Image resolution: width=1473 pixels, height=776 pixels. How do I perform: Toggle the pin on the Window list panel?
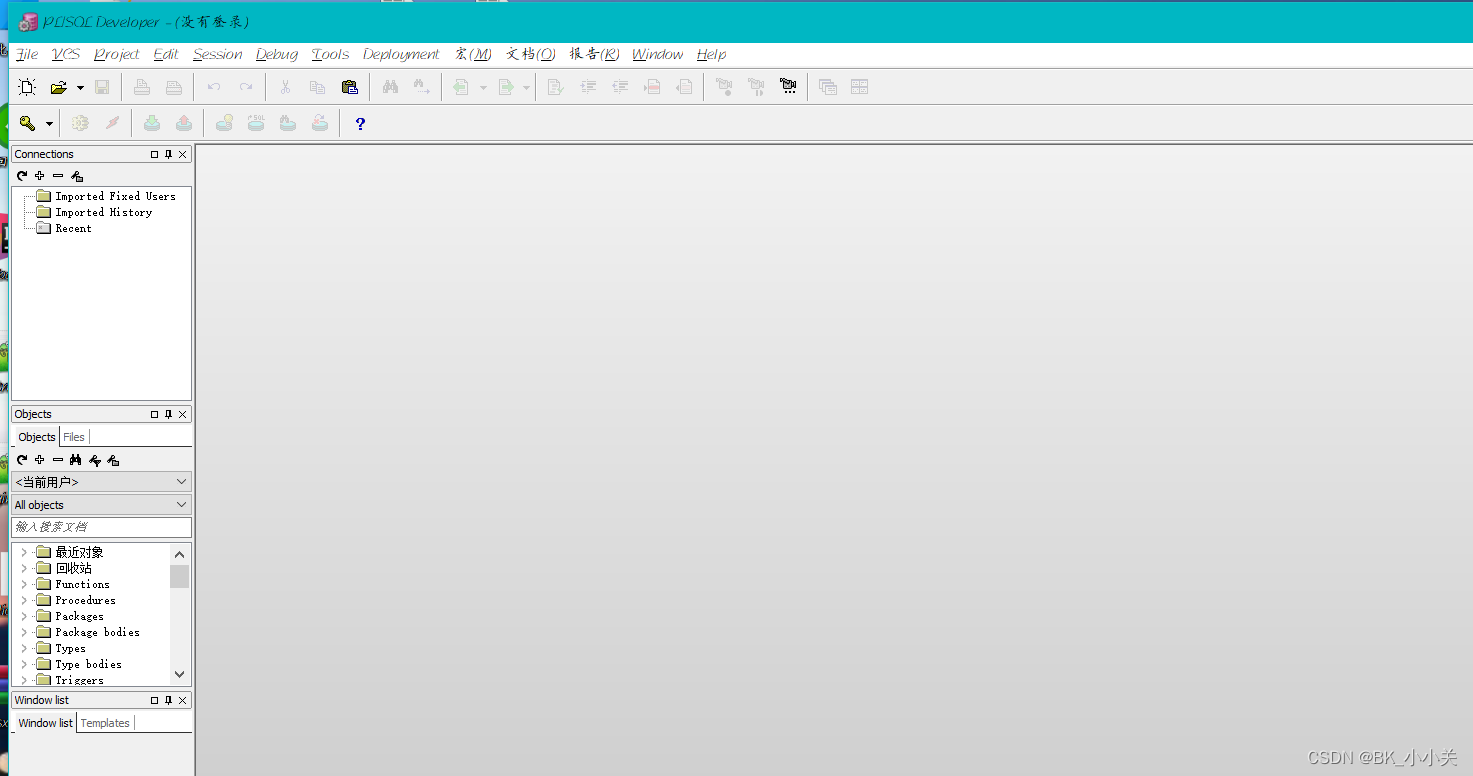tap(168, 700)
